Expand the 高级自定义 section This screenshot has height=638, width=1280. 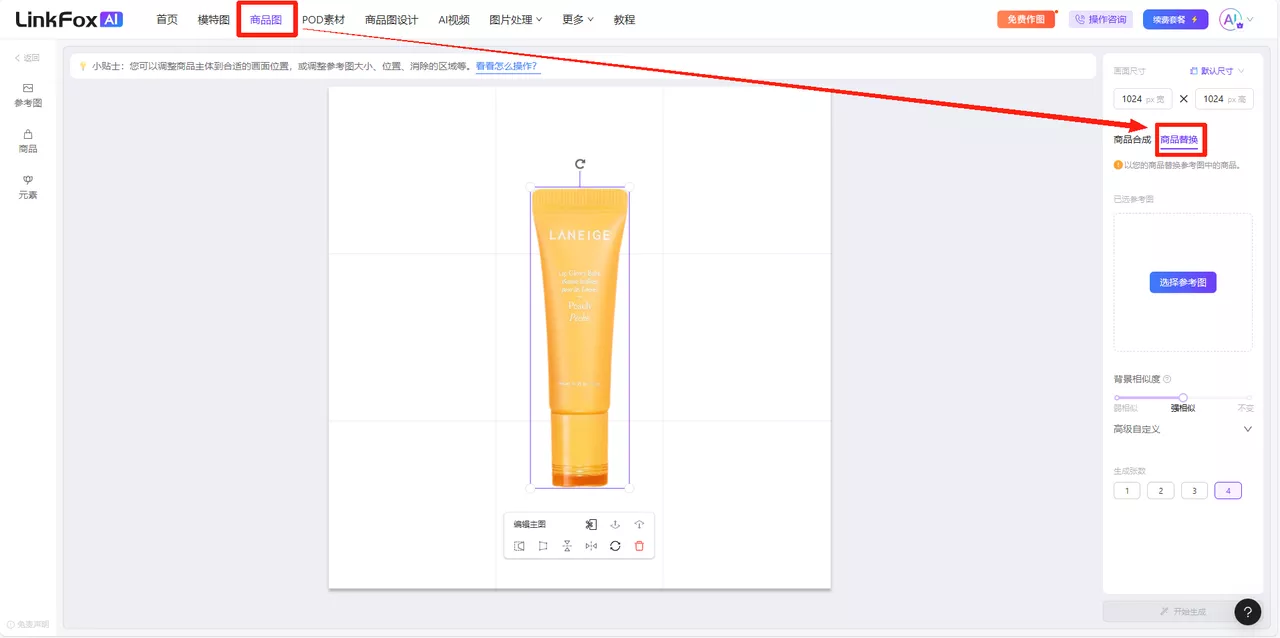(x=1183, y=429)
